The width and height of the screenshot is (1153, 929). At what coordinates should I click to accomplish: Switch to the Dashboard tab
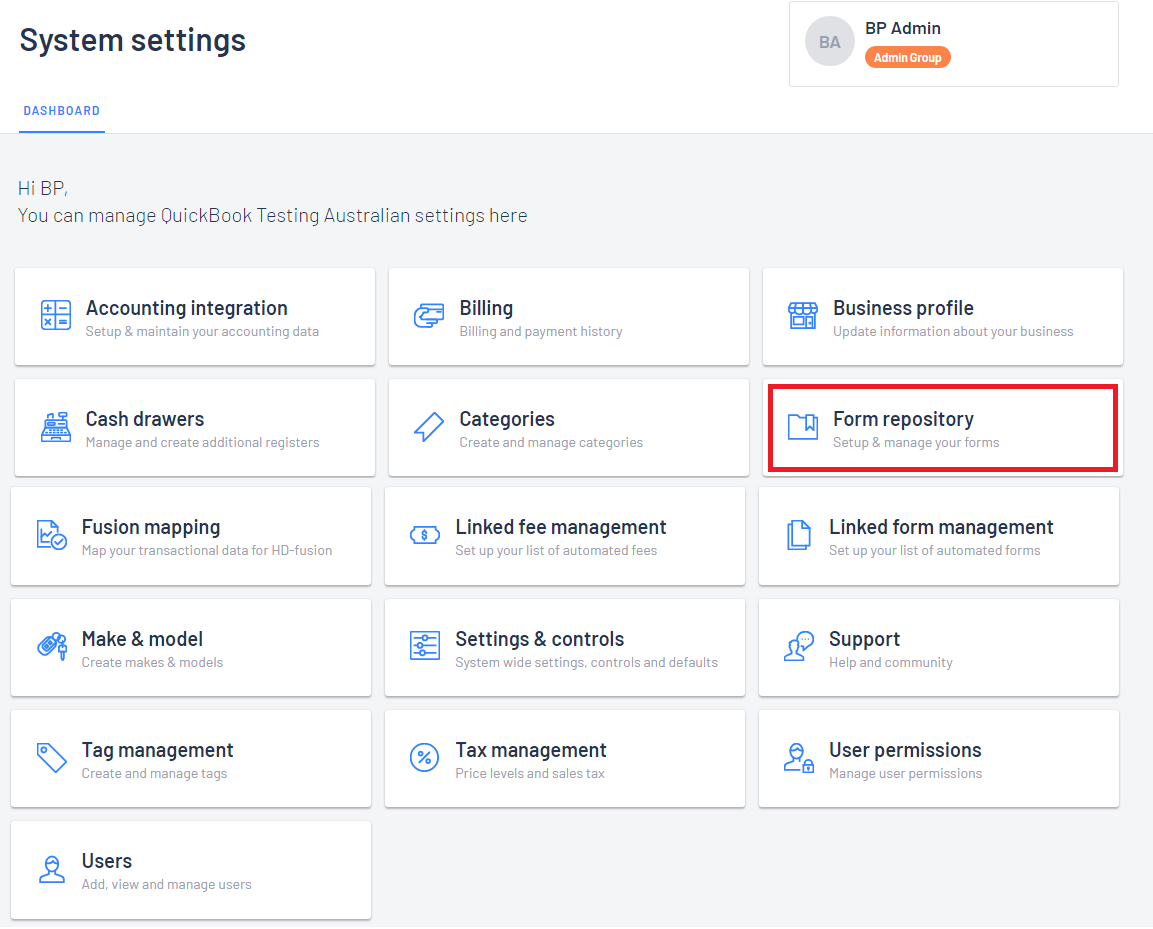[x=62, y=111]
